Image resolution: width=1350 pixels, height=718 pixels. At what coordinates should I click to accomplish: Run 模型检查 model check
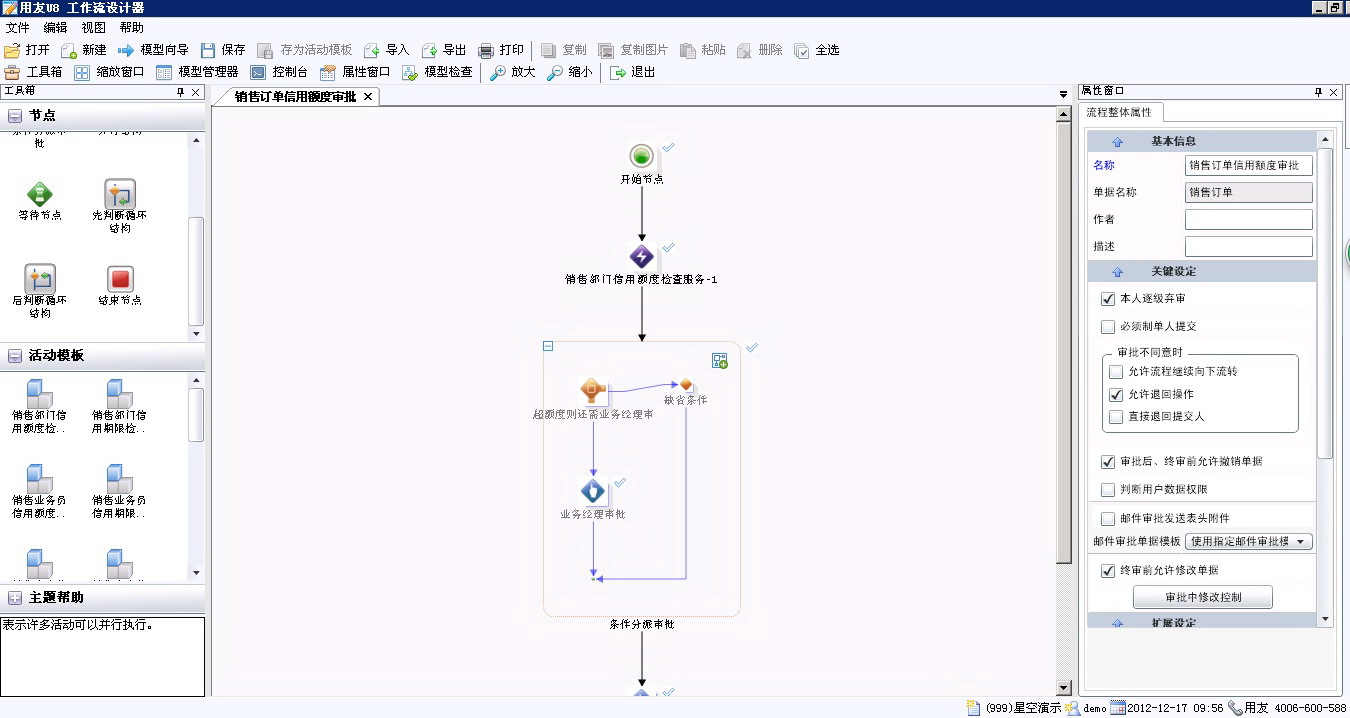click(x=437, y=72)
